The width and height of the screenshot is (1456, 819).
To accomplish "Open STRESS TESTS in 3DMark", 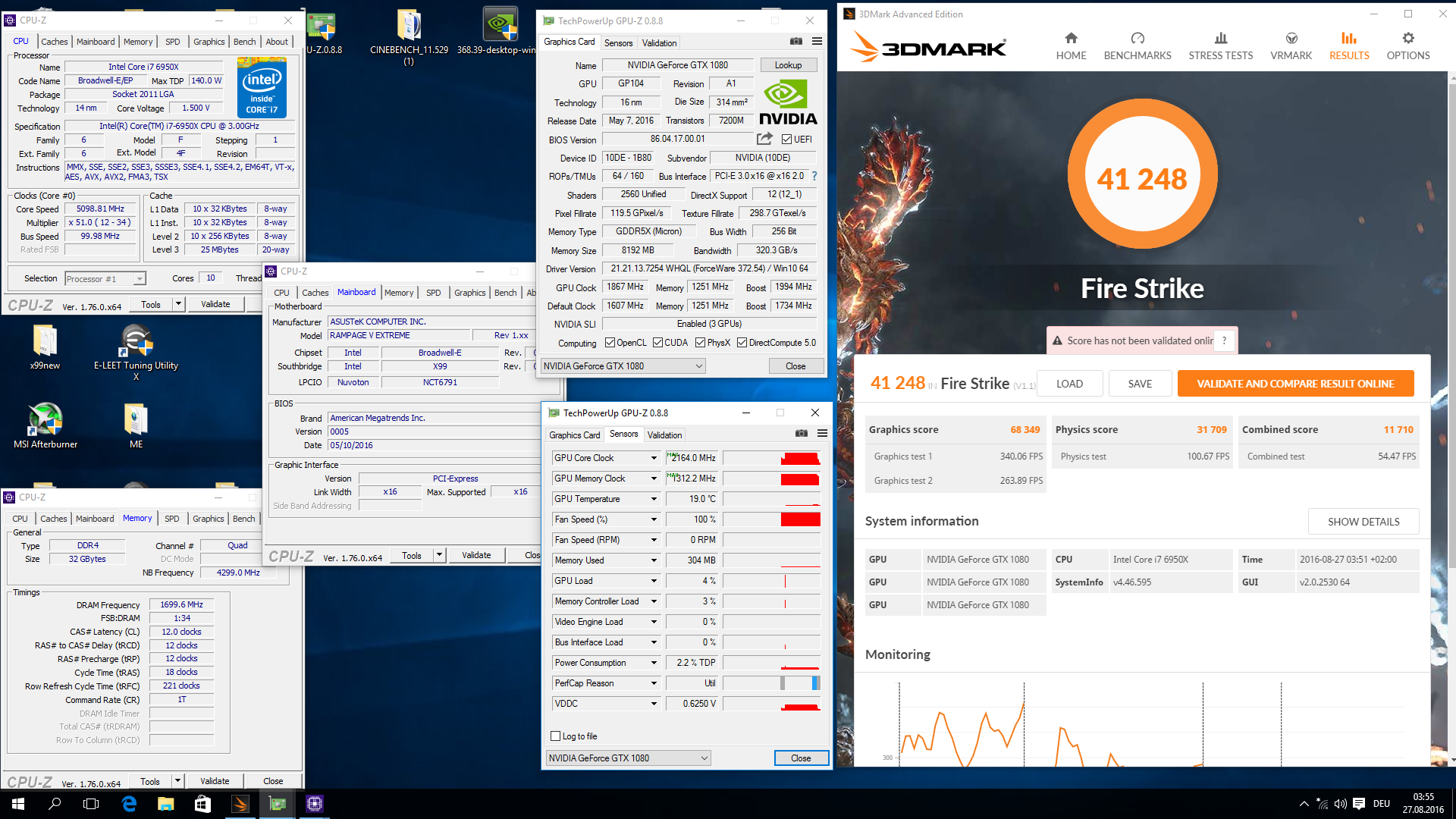I will tap(1221, 46).
